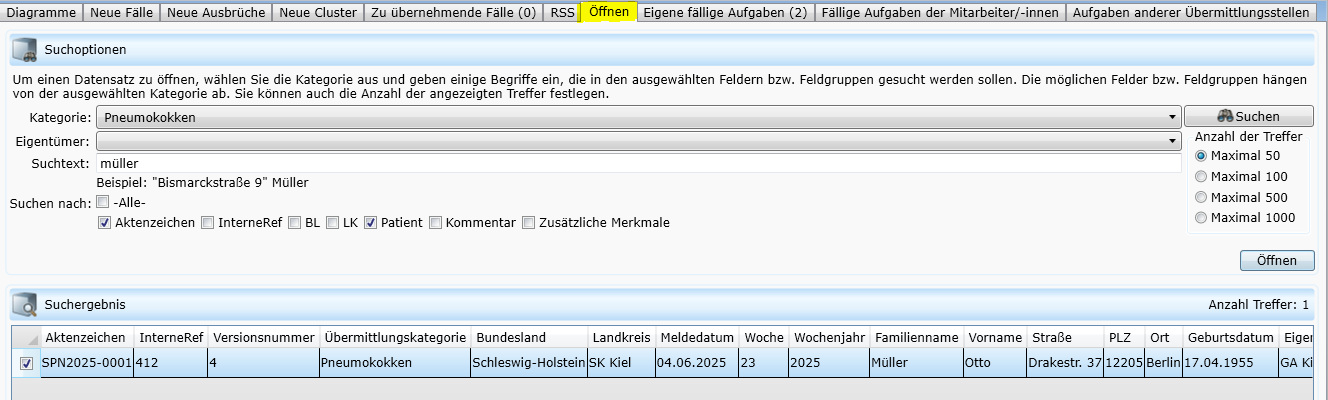The height and width of the screenshot is (400, 1328).
Task: Click into the Suchtext field containing müller
Action: click(x=638, y=163)
